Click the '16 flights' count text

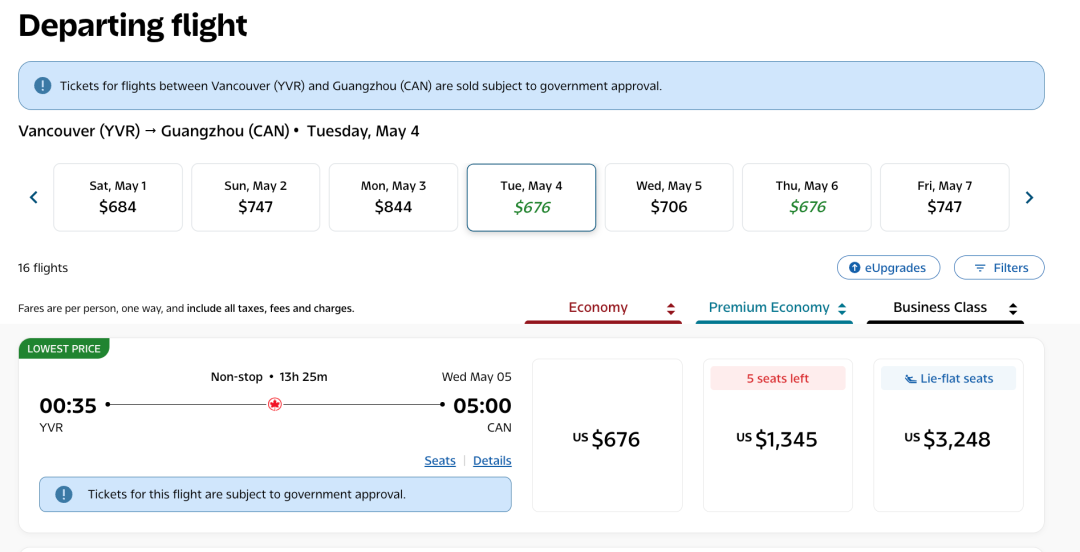tap(43, 267)
